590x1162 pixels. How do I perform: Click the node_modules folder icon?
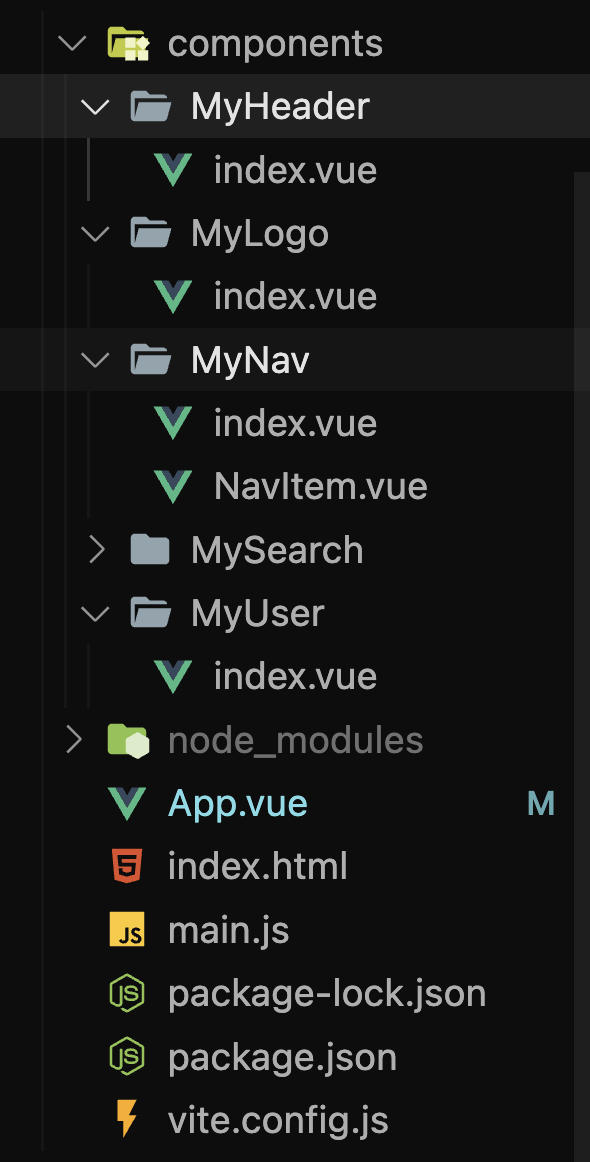pos(128,740)
